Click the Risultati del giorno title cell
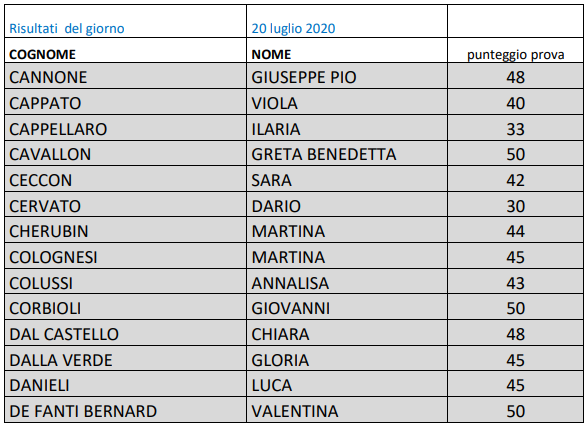This screenshot has width=588, height=428. point(126,21)
